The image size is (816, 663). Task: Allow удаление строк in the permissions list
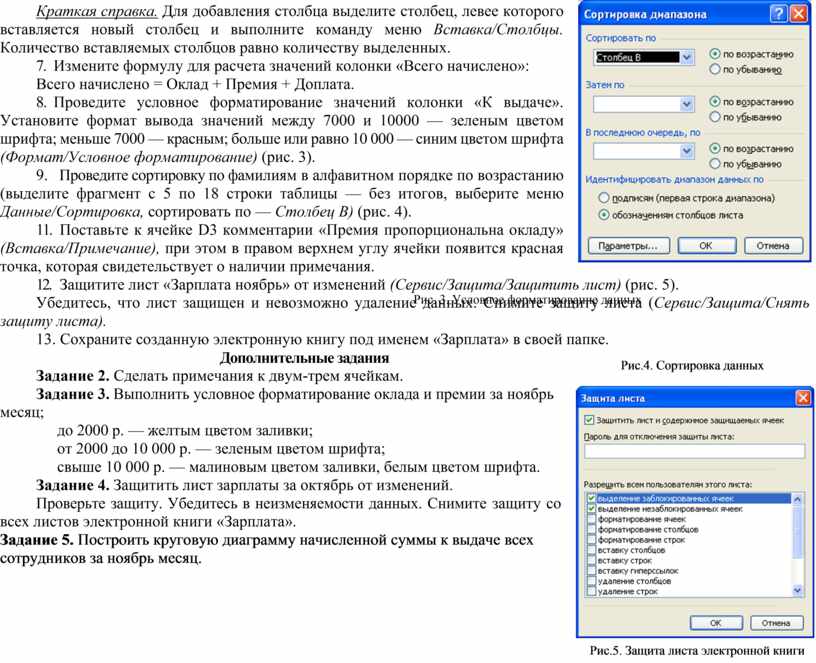[591, 592]
